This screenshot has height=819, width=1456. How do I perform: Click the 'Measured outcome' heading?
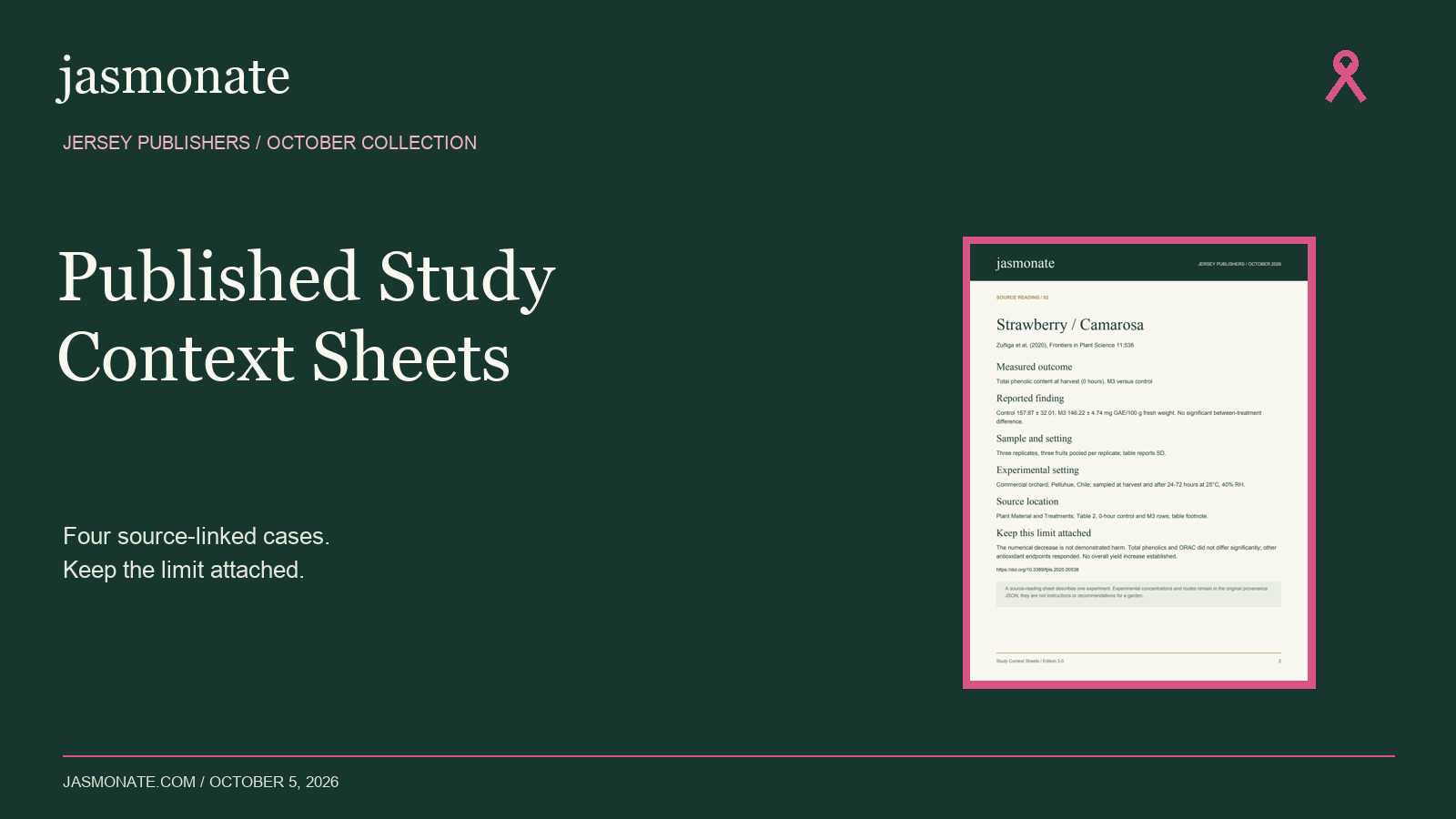(x=1034, y=367)
